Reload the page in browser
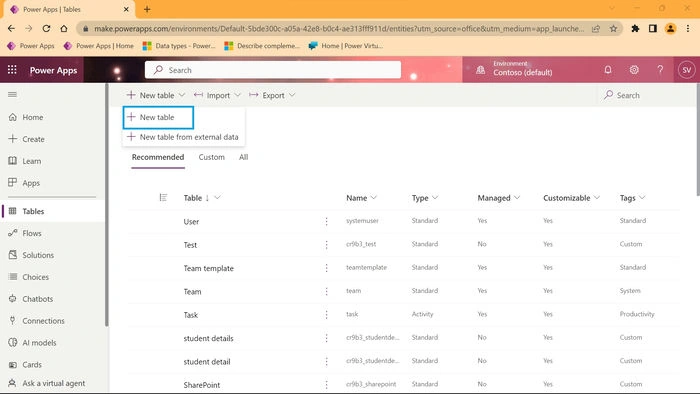700x394 pixels. point(46,29)
